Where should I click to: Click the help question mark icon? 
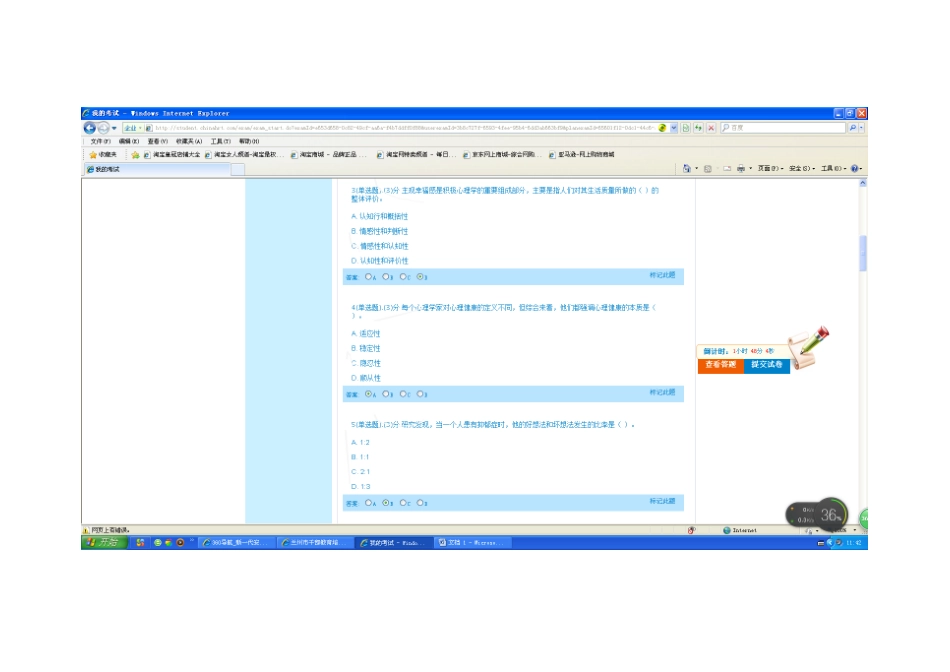point(855,169)
